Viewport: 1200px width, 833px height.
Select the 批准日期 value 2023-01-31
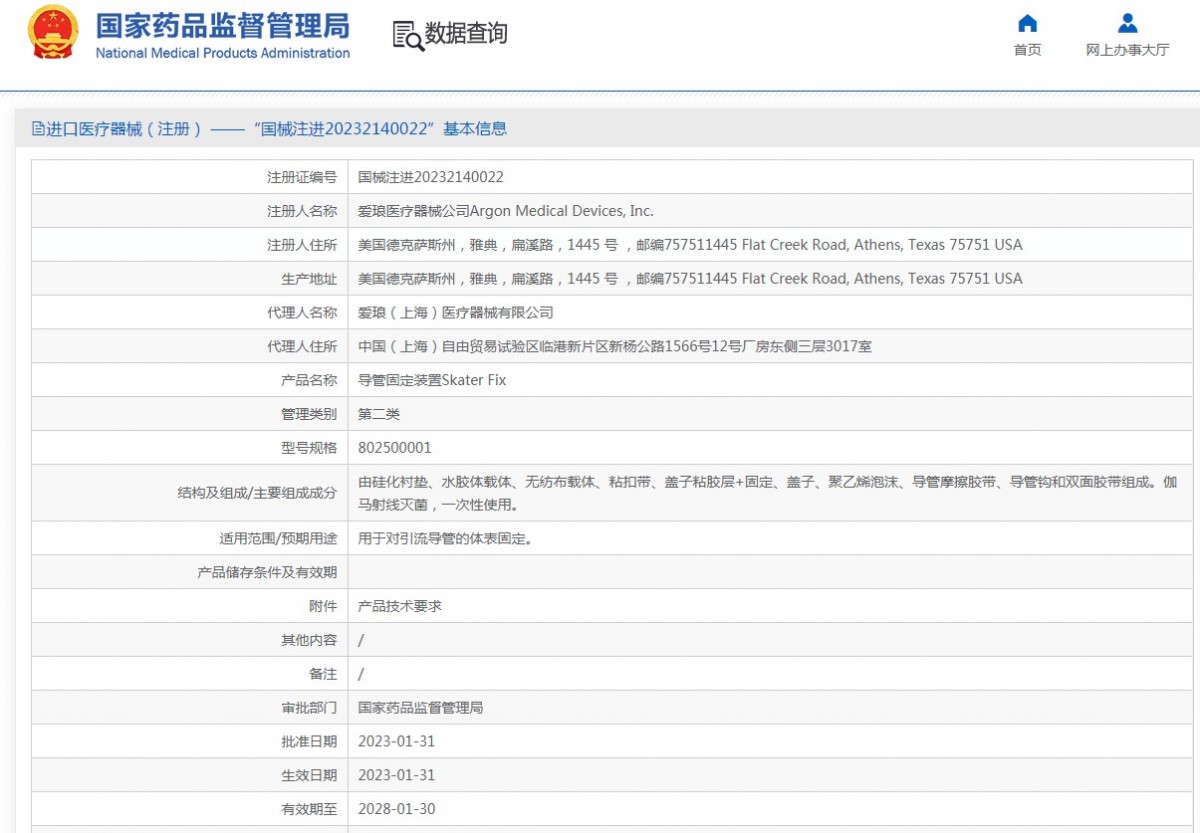coord(397,741)
